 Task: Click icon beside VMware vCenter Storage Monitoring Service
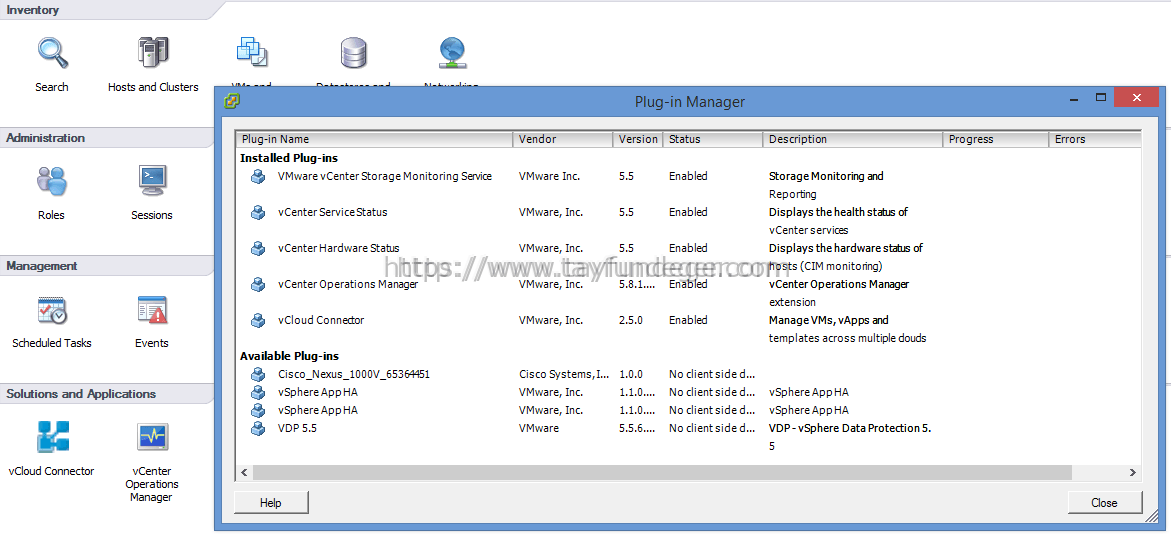click(258, 177)
